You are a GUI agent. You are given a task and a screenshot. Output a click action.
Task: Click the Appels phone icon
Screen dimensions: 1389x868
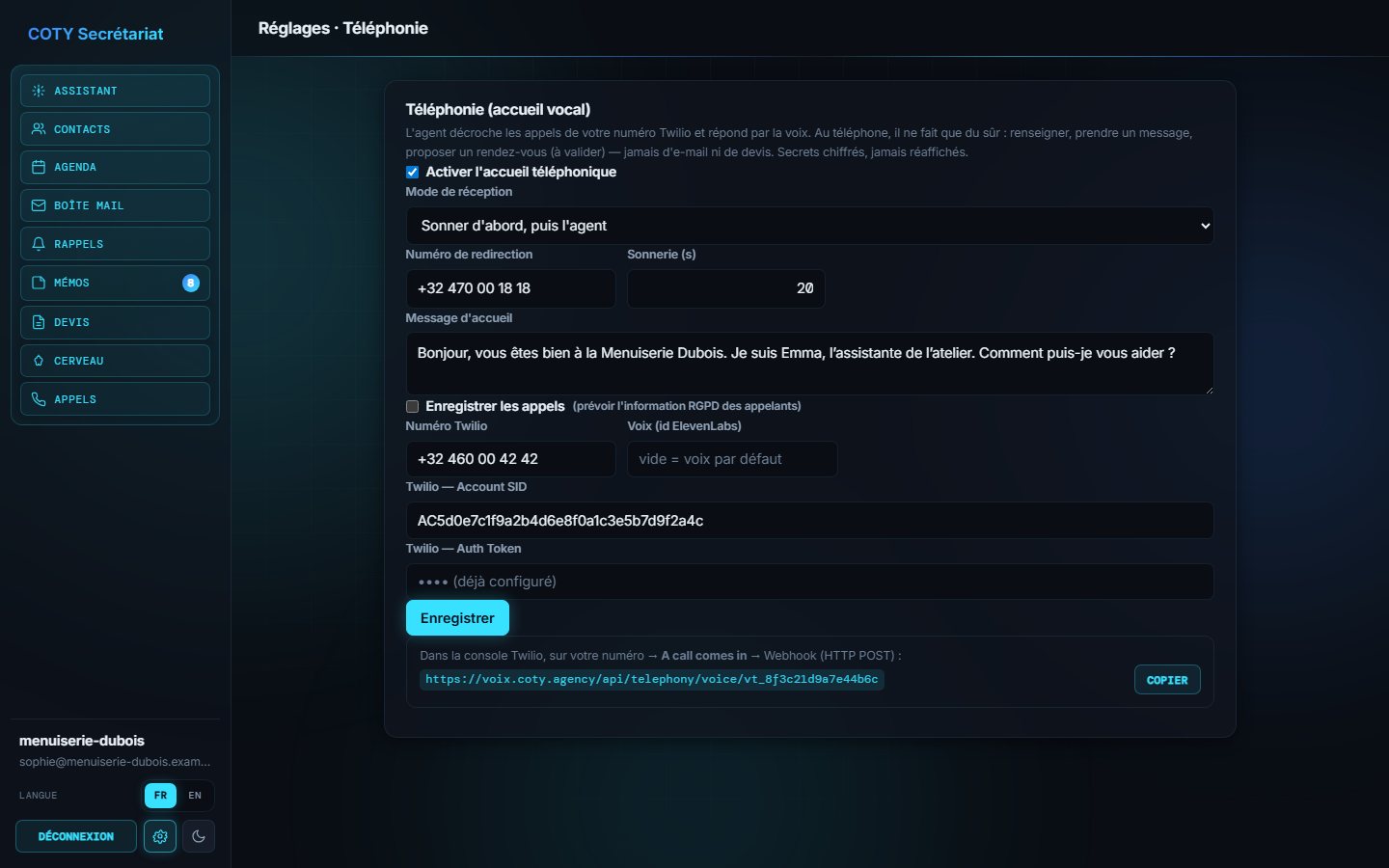tap(39, 399)
